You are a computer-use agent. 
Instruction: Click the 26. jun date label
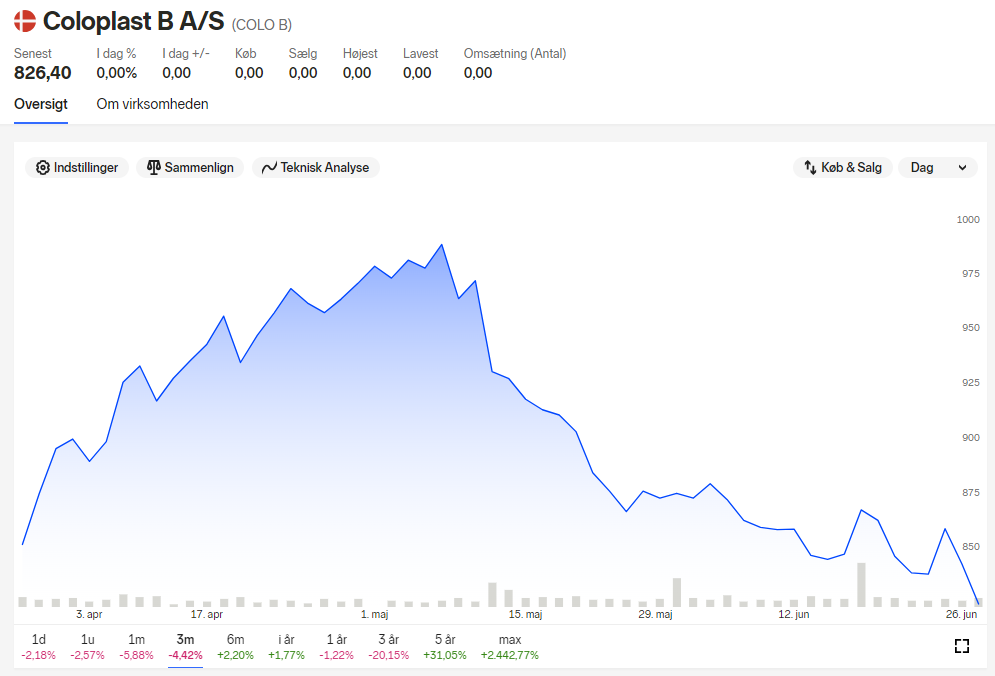(x=961, y=614)
